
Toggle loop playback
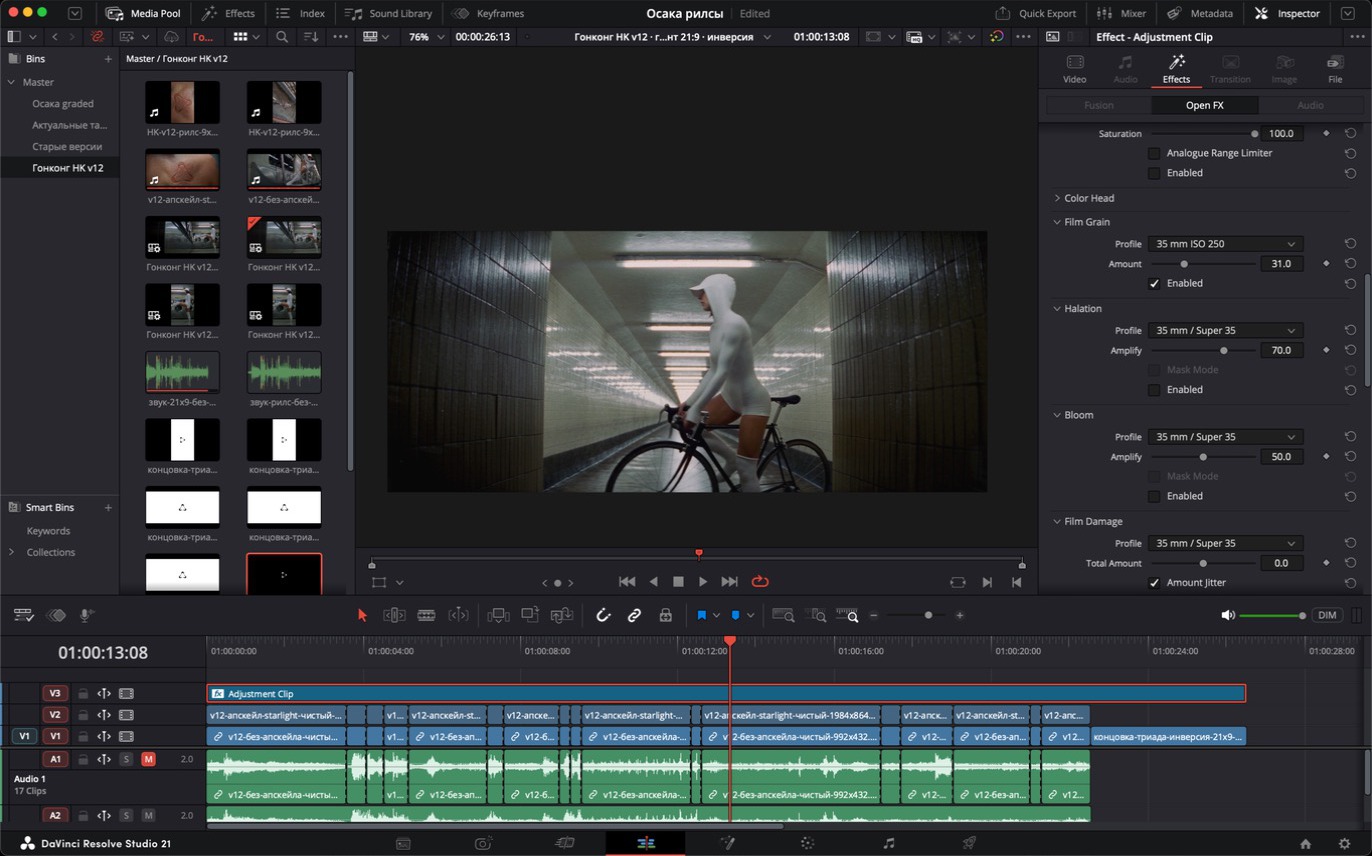760,581
